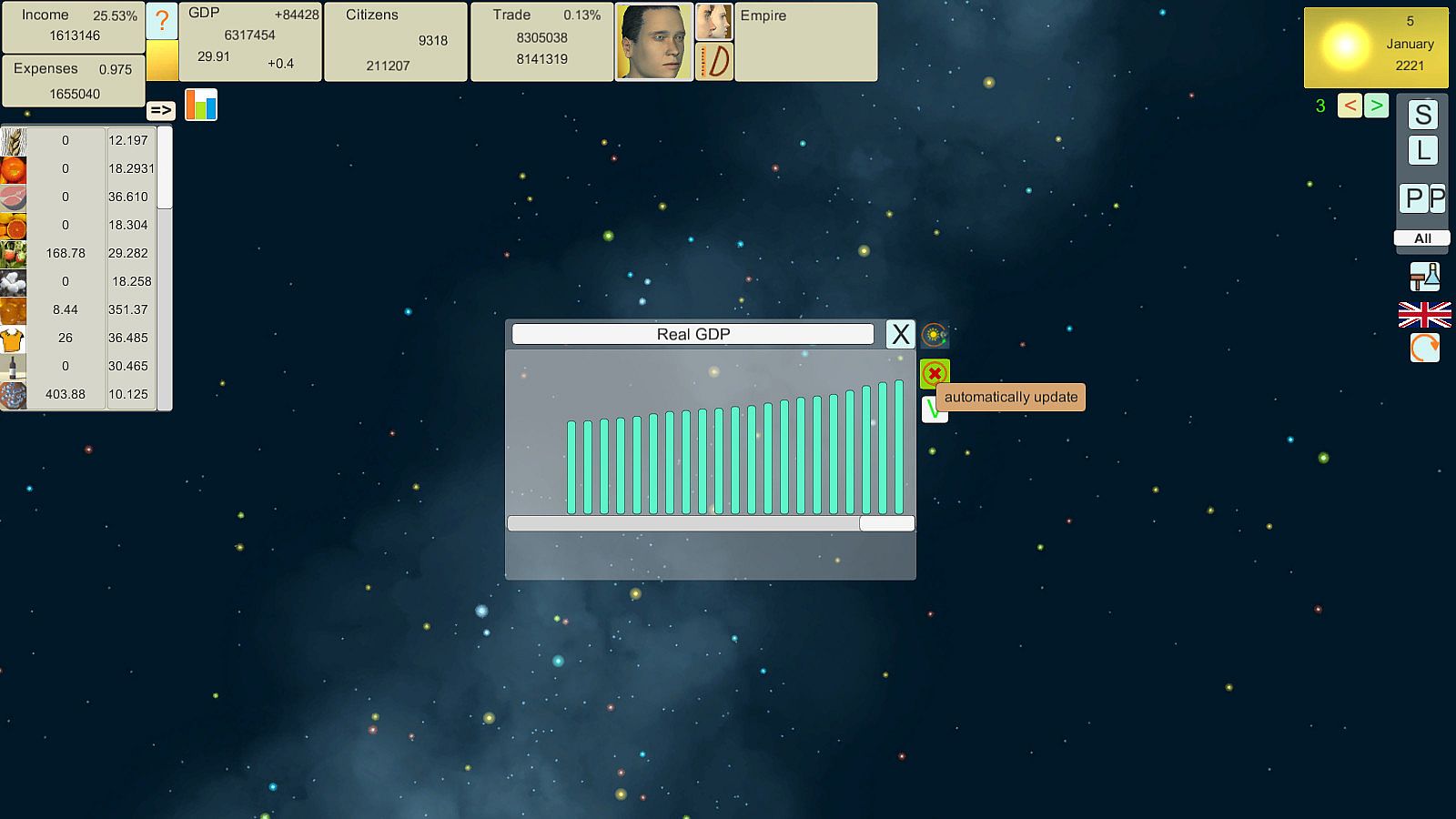The image size is (1456, 819).
Task: Expand the resource panel with => arrow
Action: coord(161,110)
